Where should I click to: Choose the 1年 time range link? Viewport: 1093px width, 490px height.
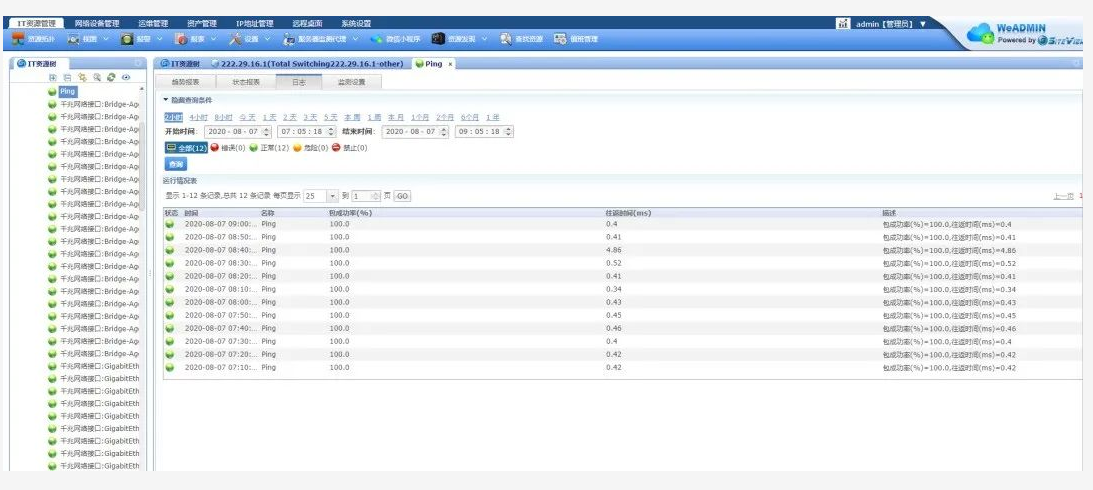click(492, 117)
